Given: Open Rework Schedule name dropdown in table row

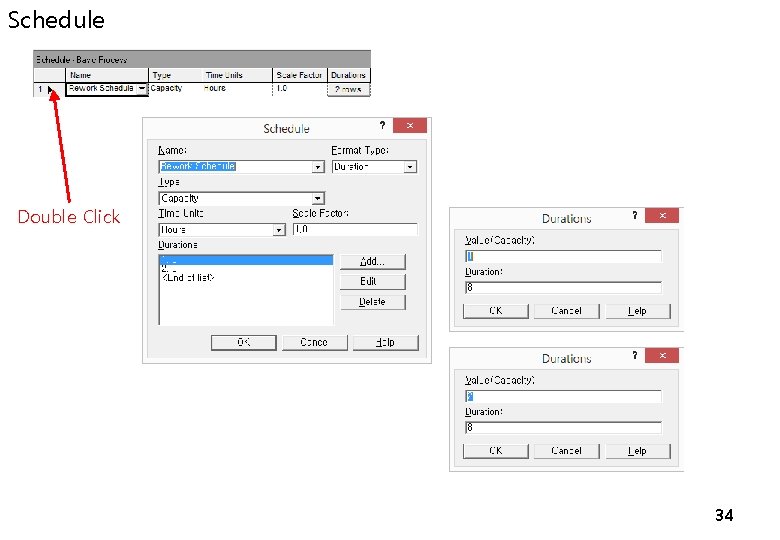Looking at the screenshot, I should pyautogui.click(x=142, y=89).
